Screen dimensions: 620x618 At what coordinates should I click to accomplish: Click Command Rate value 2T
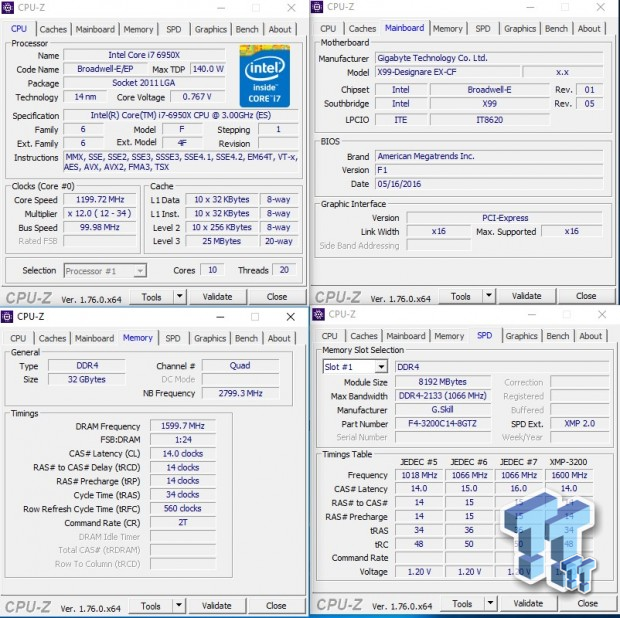tap(183, 523)
